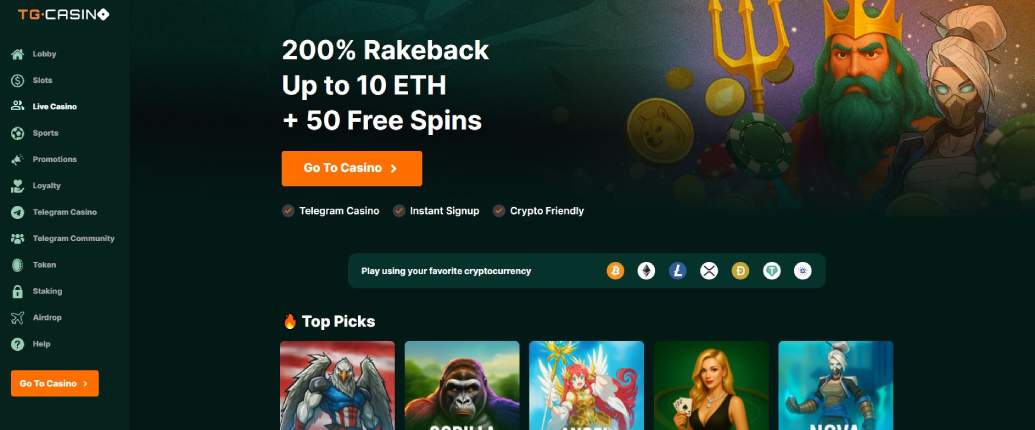Click the Telegram Casino checkmark

288,211
